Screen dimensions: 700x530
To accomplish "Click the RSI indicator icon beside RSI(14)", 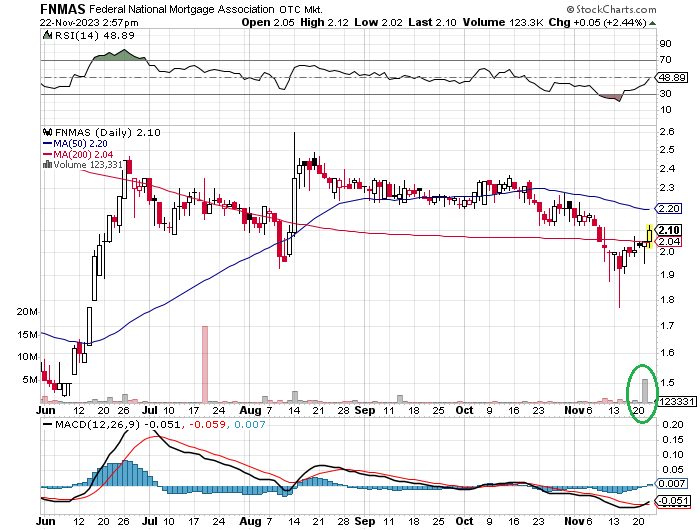I will 47,35.
